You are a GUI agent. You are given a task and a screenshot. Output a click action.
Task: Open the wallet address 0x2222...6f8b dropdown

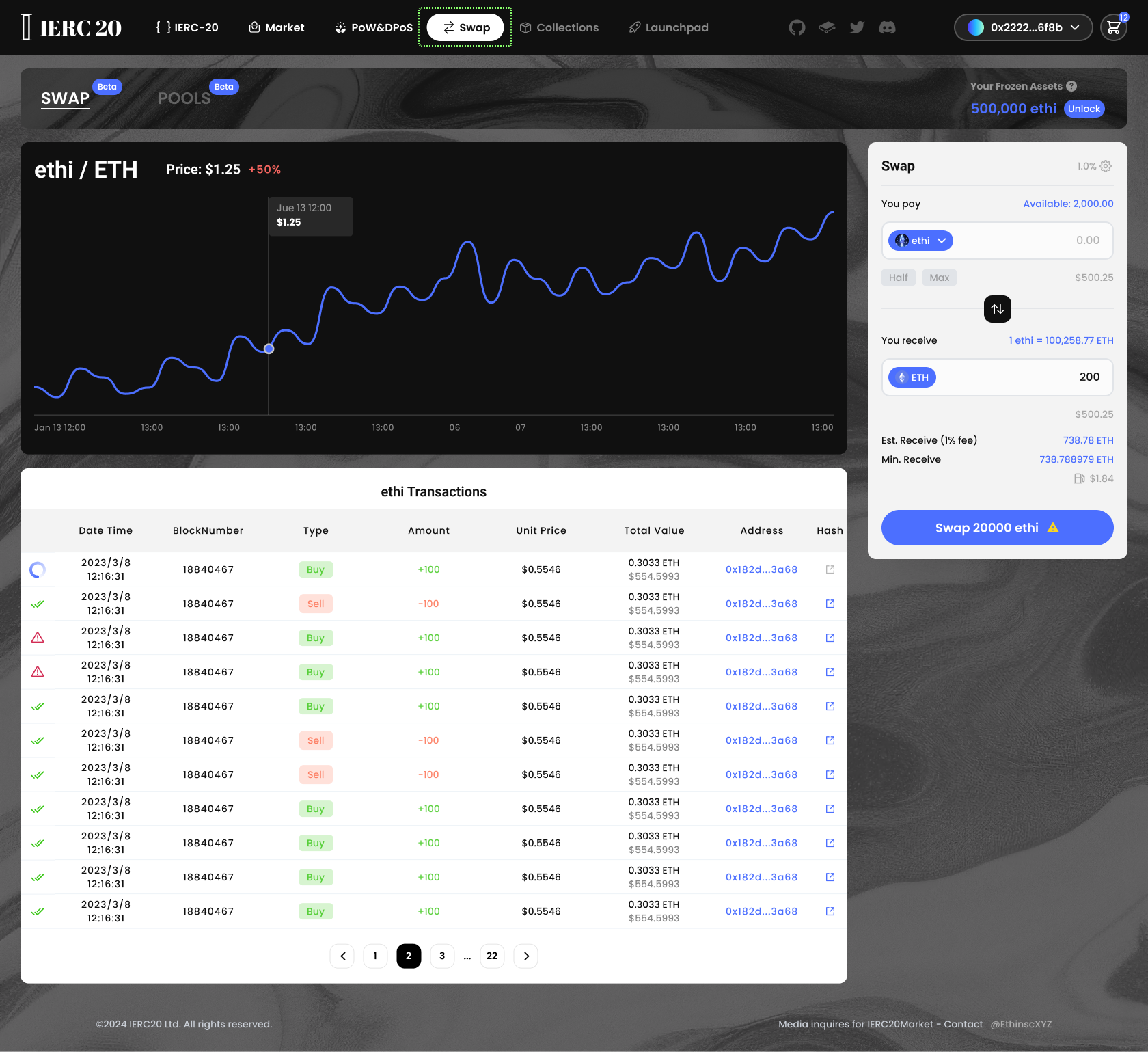(x=1023, y=27)
